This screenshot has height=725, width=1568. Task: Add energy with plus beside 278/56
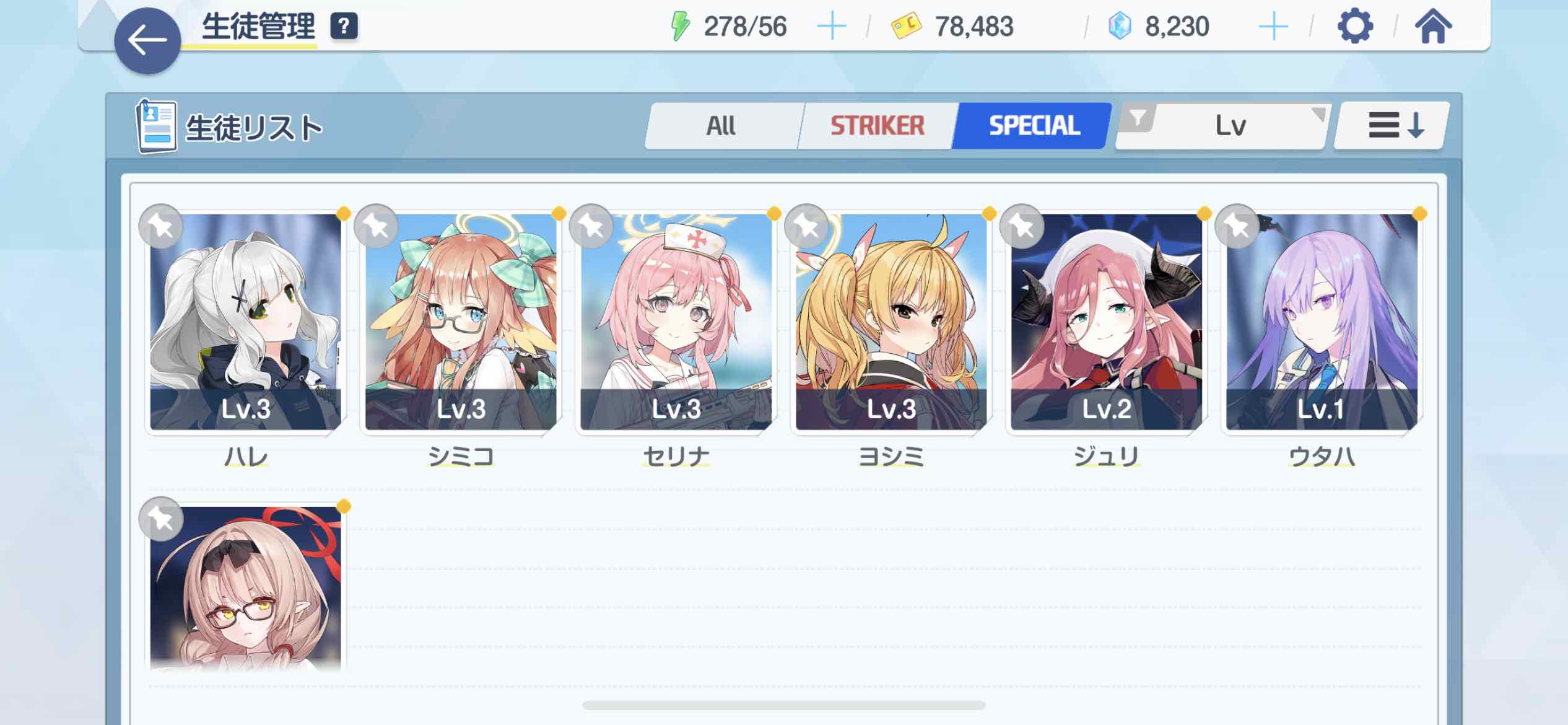[x=831, y=27]
